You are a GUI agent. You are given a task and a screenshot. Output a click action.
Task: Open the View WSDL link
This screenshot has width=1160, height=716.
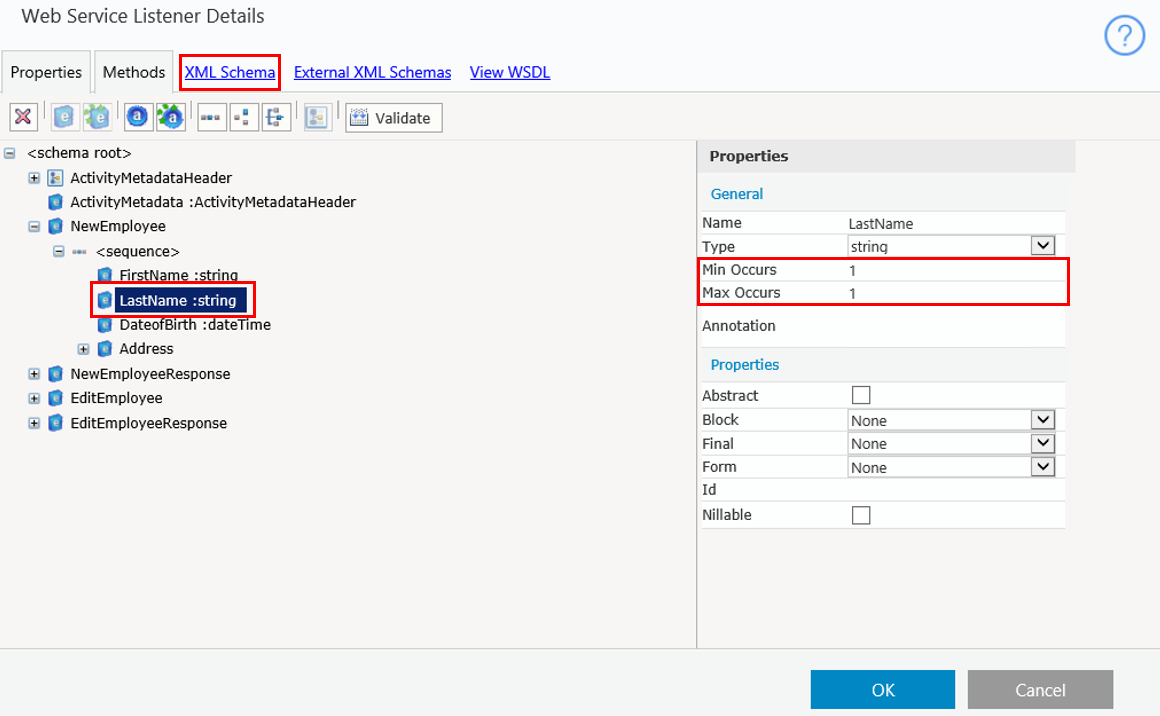510,72
